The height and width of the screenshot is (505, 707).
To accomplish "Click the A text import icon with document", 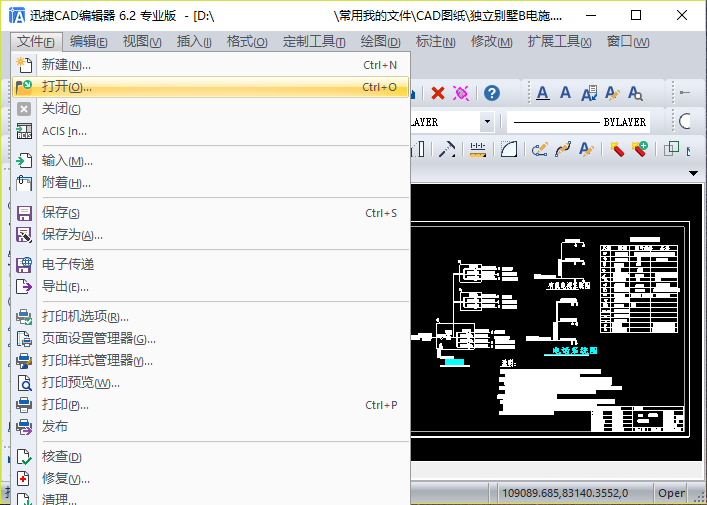I will pyautogui.click(x=589, y=93).
